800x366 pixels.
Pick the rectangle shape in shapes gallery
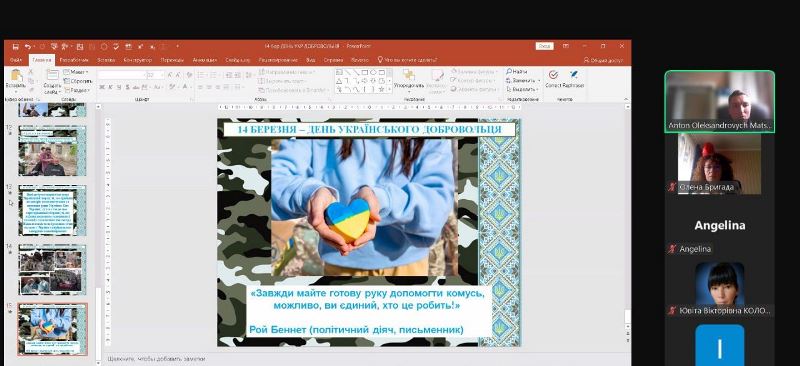[x=365, y=72]
